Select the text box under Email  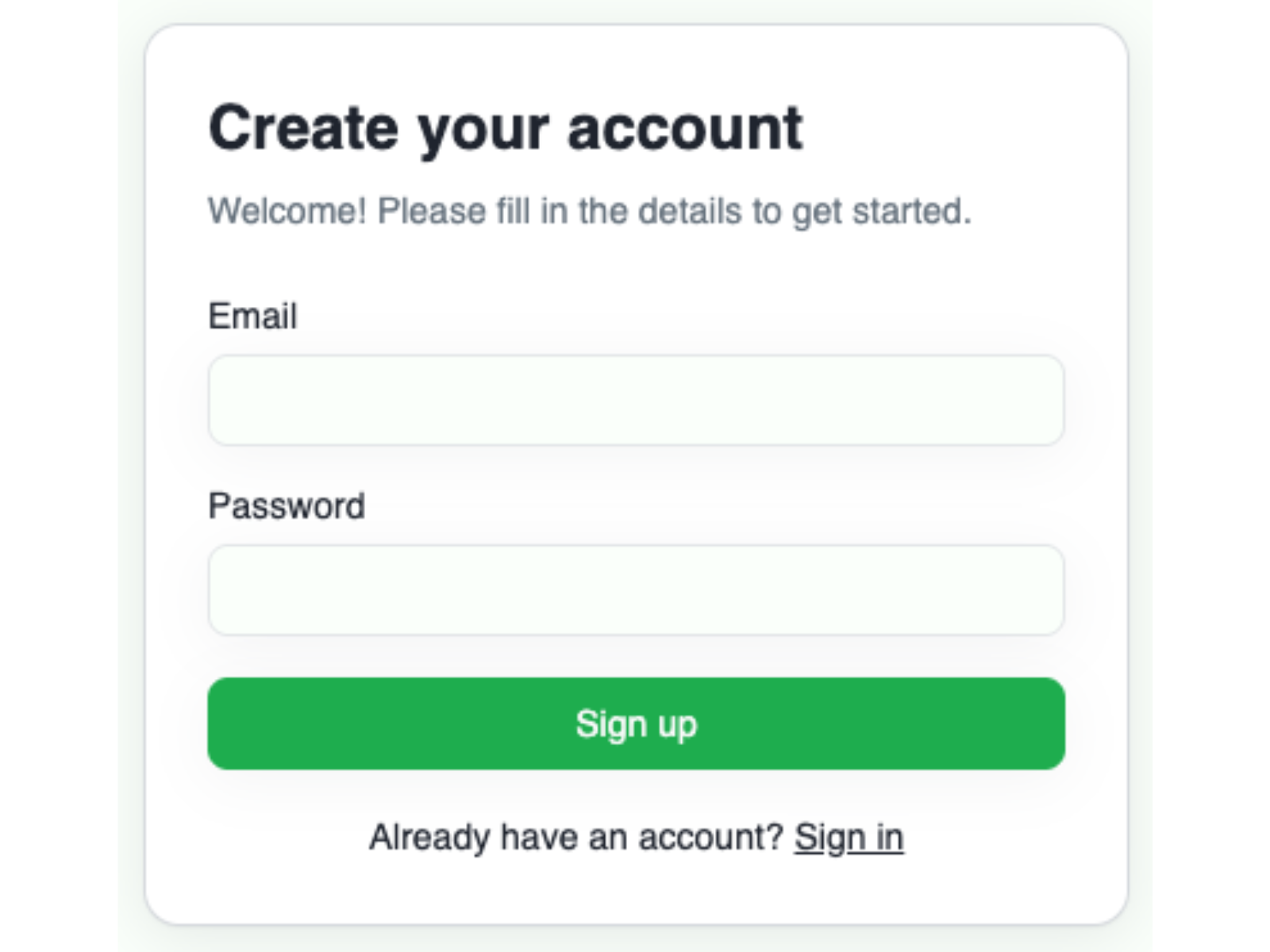coord(635,400)
